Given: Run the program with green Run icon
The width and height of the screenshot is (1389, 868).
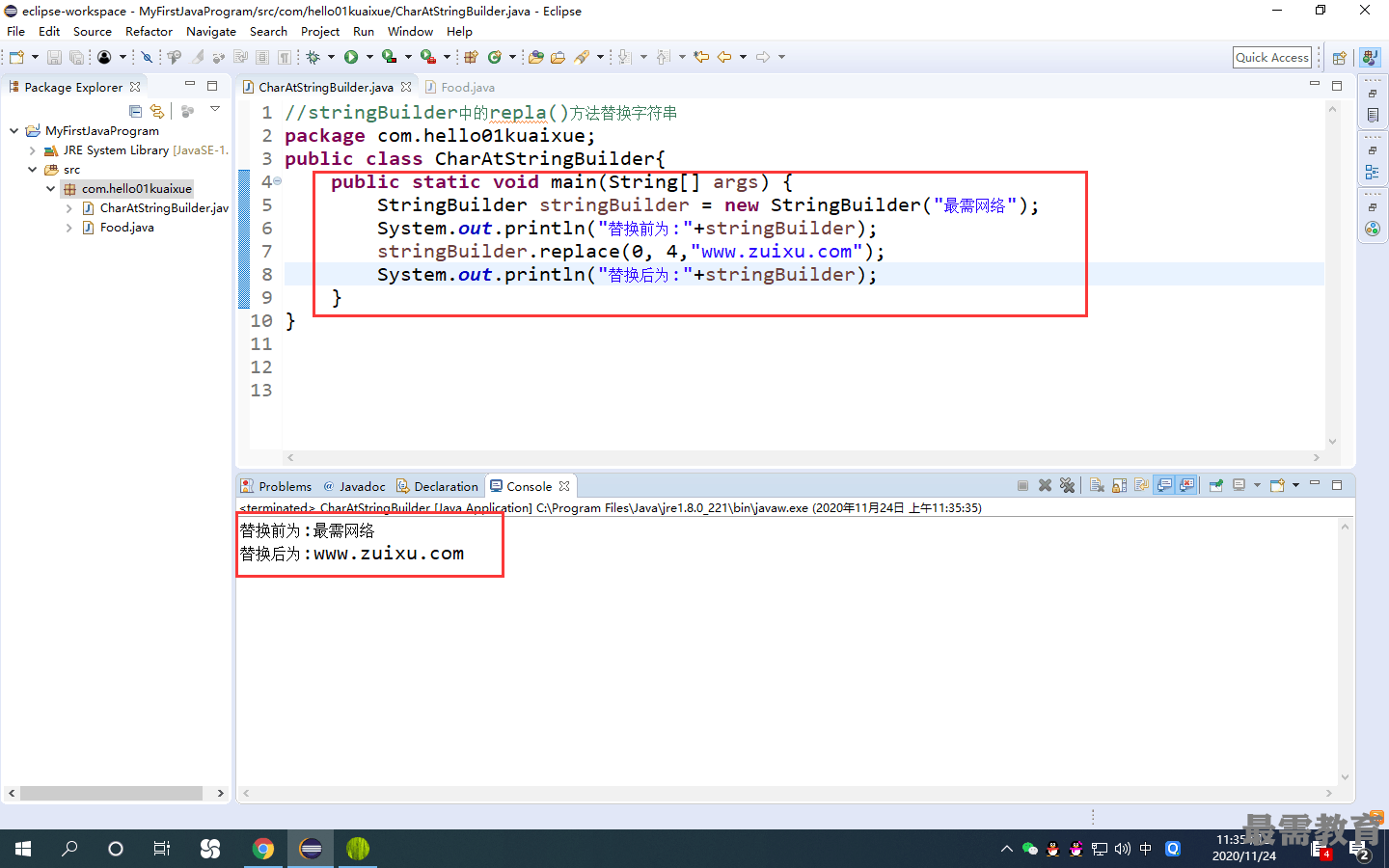Looking at the screenshot, I should tap(351, 57).
